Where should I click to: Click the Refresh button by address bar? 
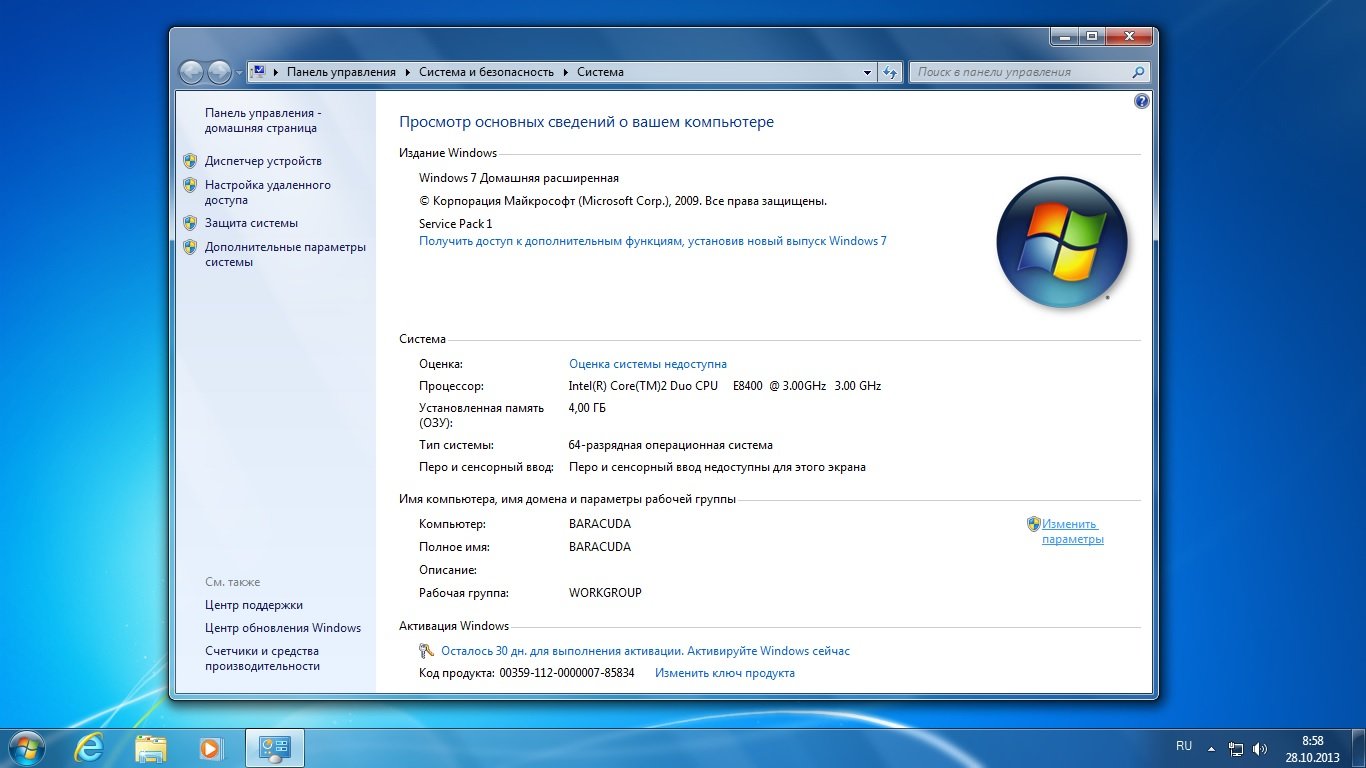(x=890, y=72)
